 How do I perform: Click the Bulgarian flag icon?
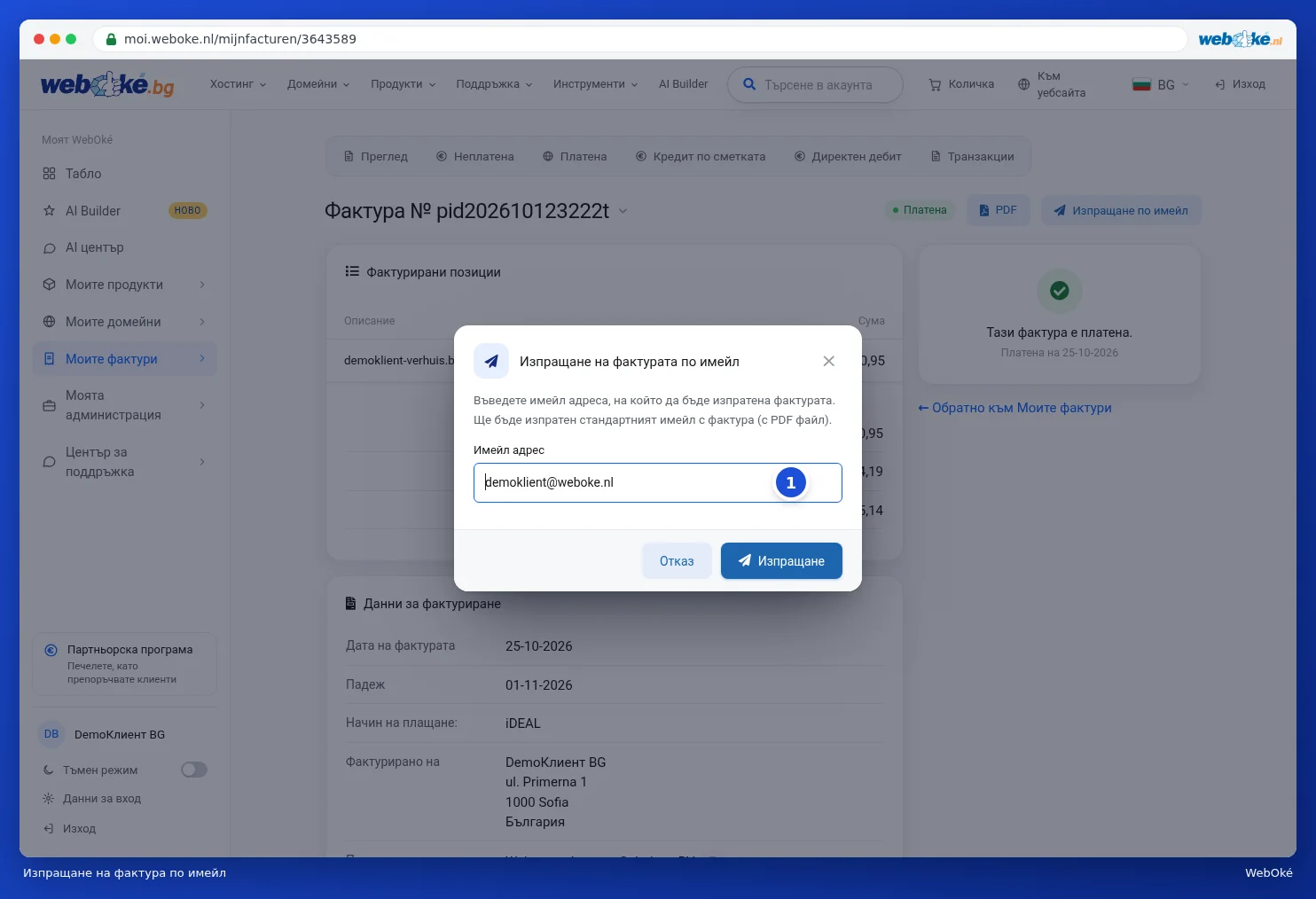pos(1141,84)
